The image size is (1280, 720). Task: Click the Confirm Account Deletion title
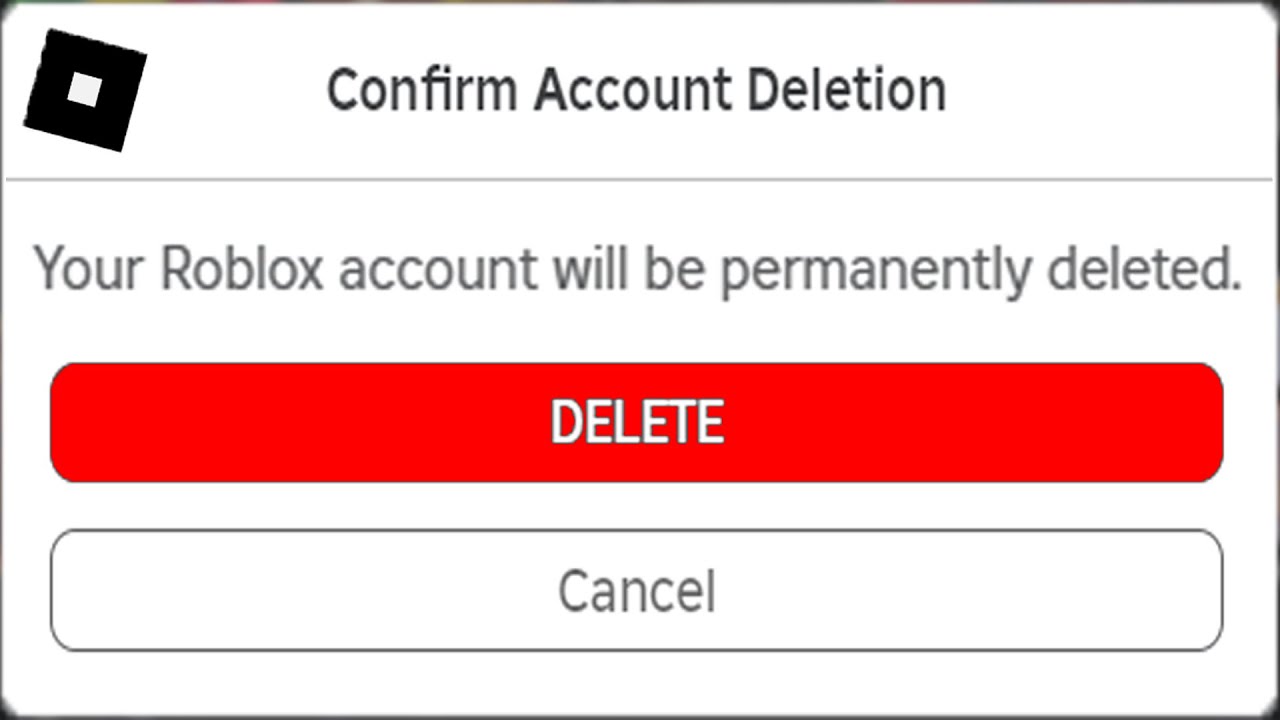click(636, 89)
